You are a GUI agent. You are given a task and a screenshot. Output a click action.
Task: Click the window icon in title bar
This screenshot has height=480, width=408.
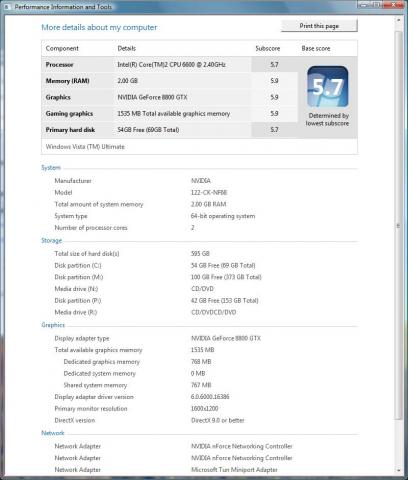(7, 7)
